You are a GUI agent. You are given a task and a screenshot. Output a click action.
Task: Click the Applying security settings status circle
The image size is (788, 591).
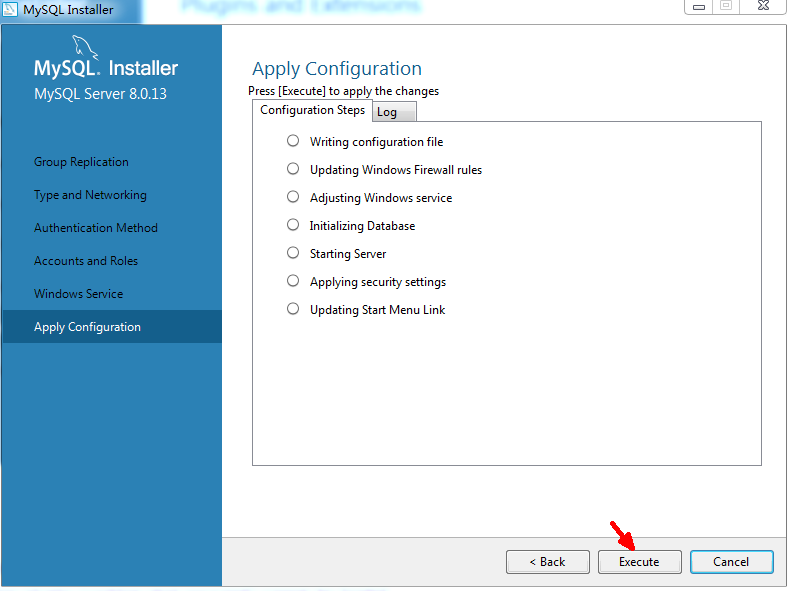click(293, 280)
